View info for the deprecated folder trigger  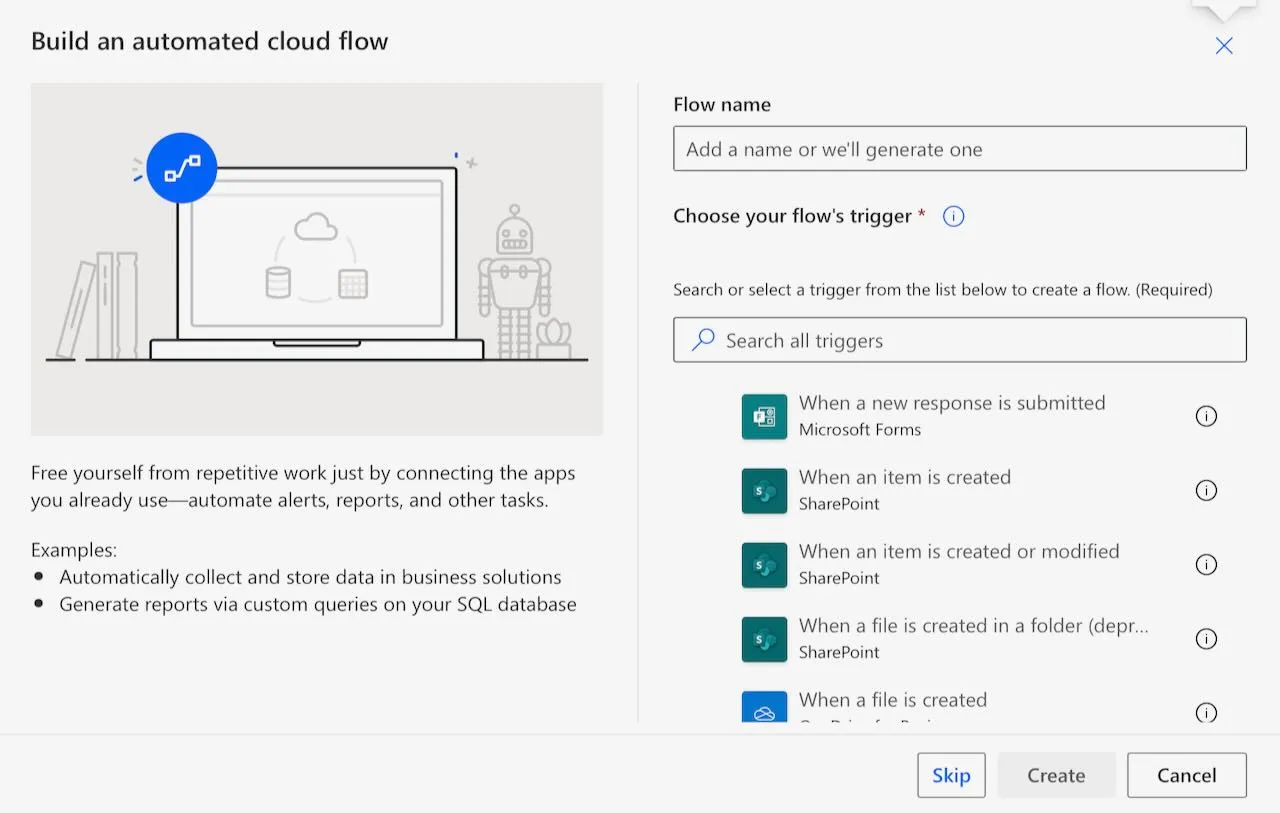(1206, 638)
